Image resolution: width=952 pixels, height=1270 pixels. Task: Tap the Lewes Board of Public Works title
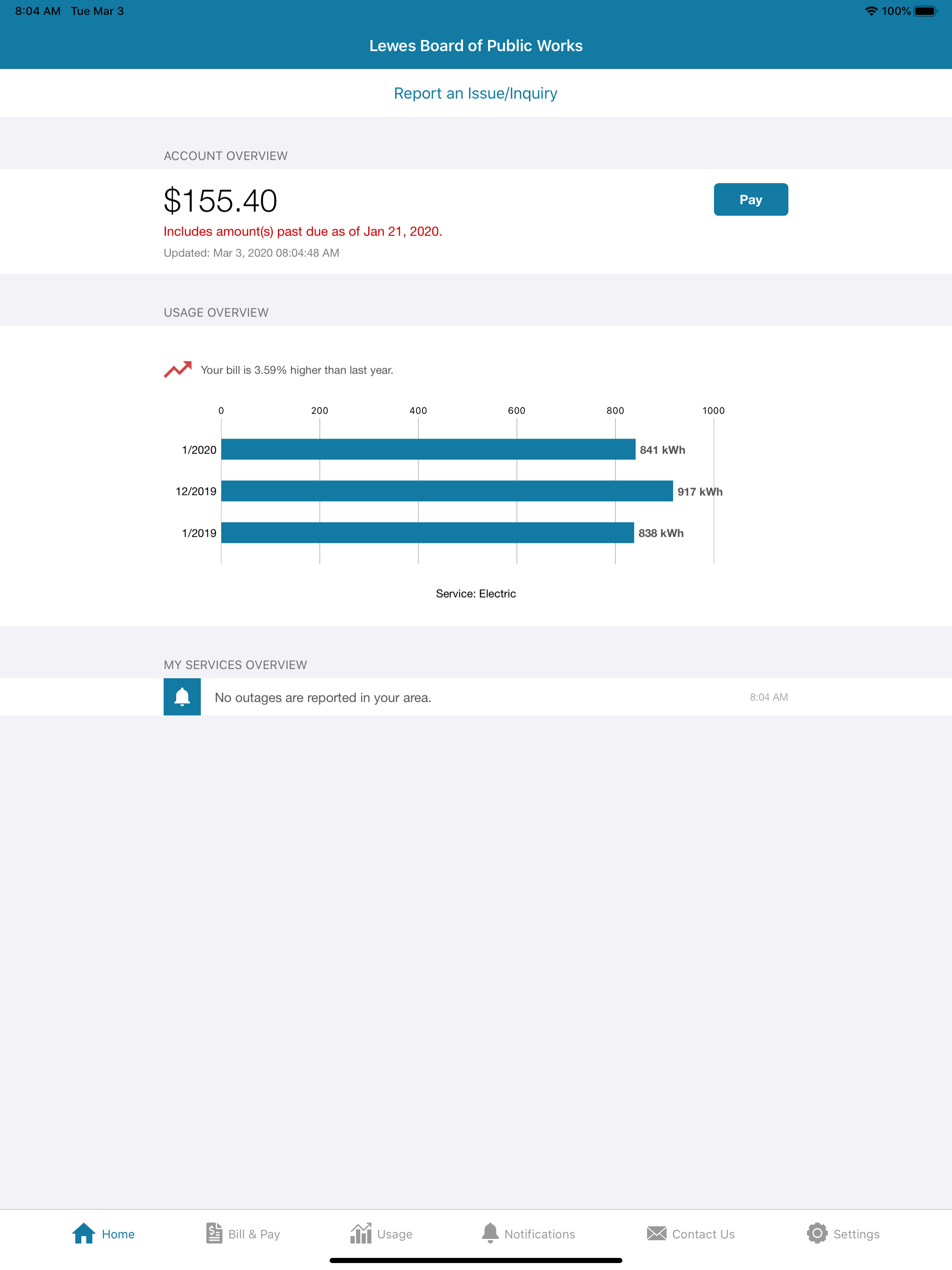pyautogui.click(x=476, y=46)
